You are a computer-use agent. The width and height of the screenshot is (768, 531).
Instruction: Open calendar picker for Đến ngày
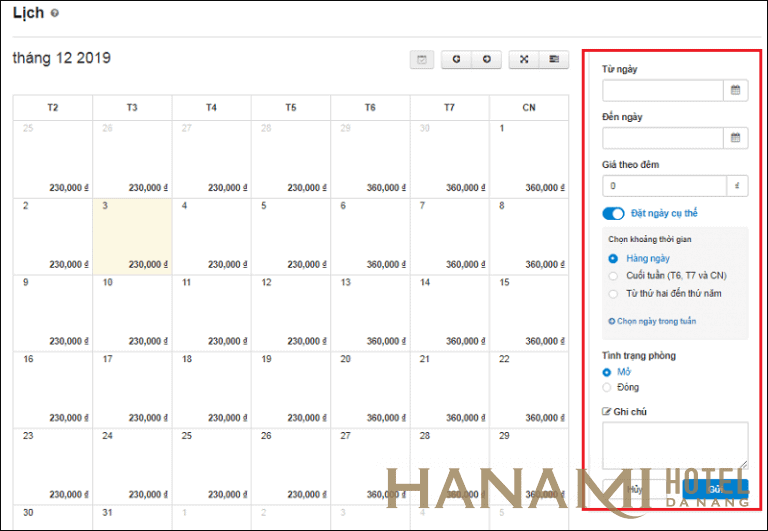click(x=735, y=138)
